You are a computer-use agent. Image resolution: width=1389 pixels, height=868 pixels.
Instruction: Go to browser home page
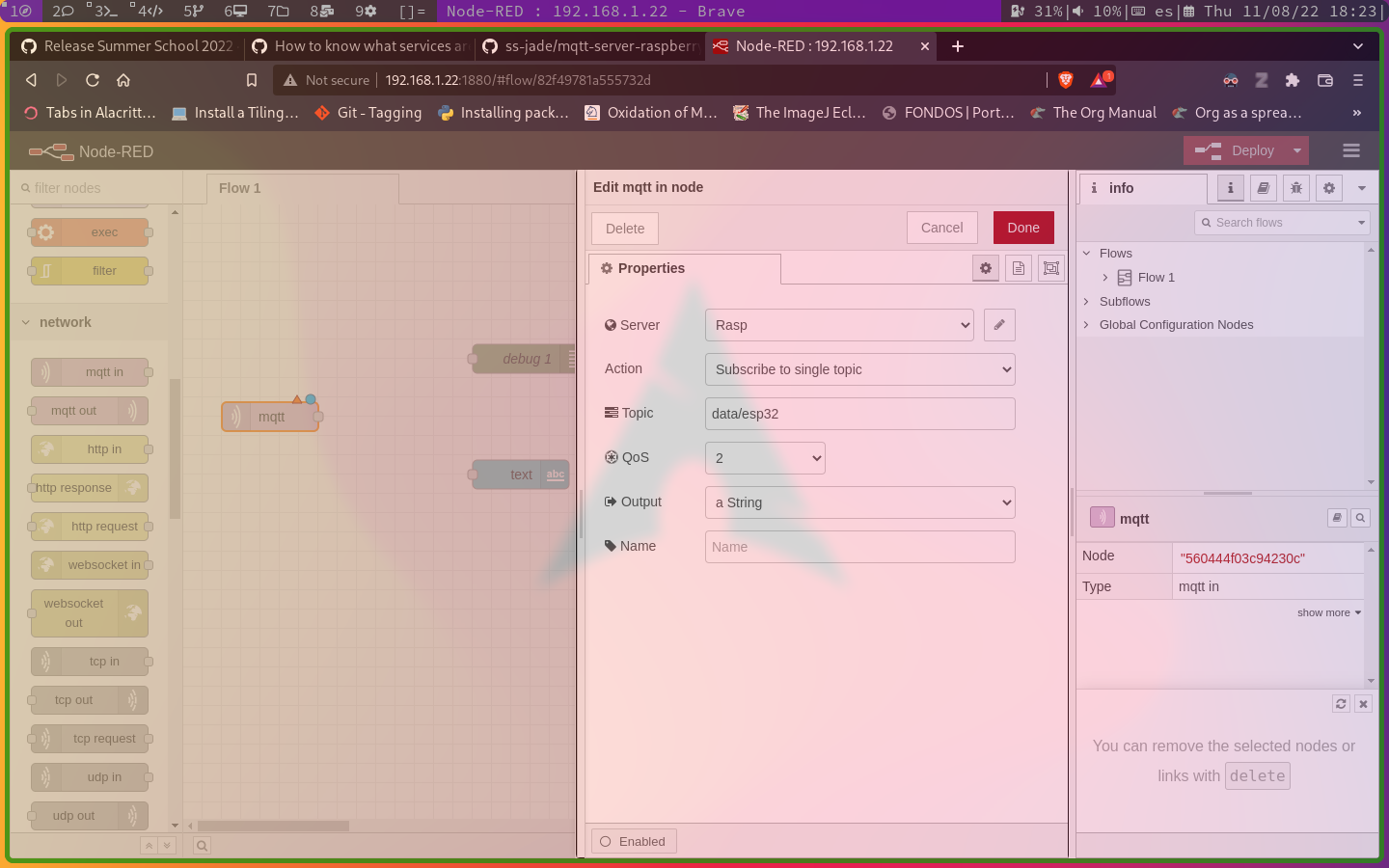123,80
